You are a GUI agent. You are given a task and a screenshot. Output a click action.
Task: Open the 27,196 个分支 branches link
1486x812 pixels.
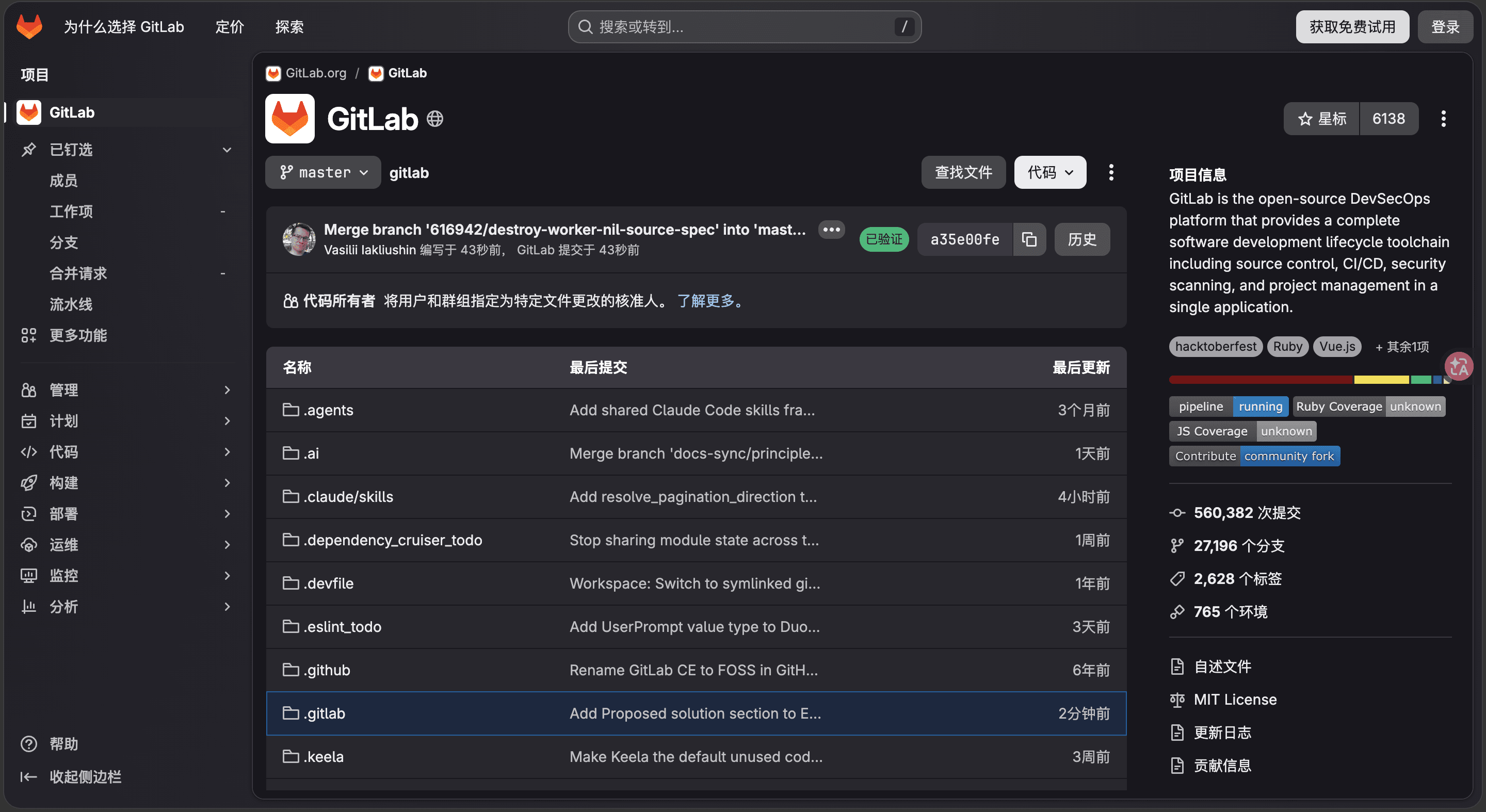1227,546
